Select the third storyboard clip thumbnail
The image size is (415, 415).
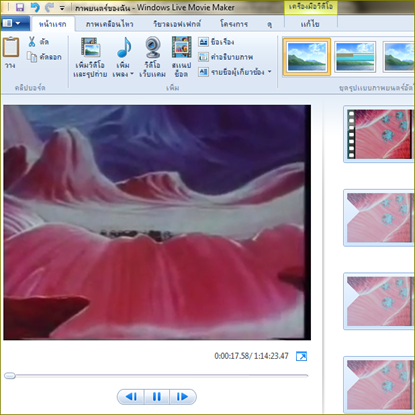coord(379,301)
